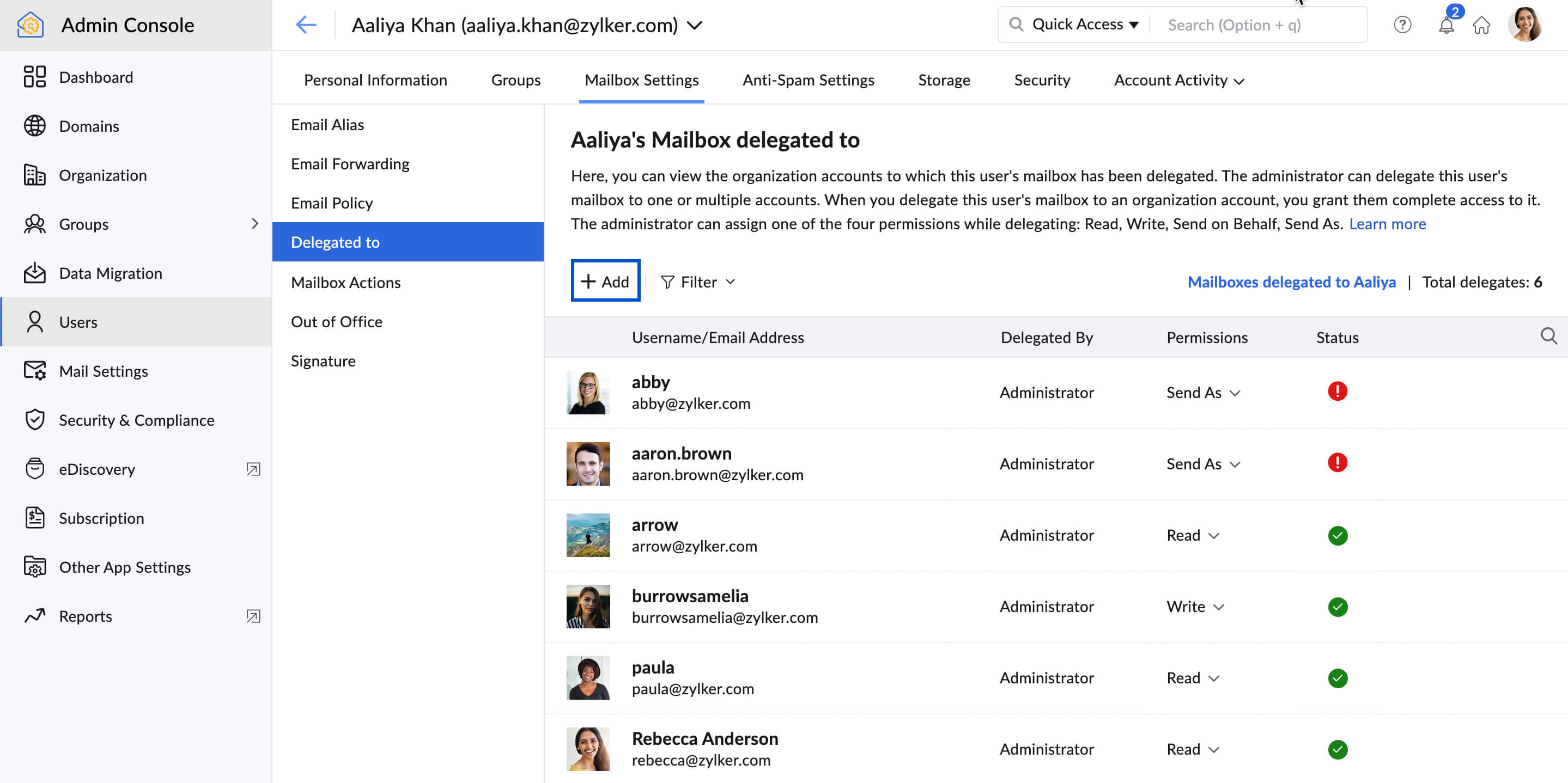The width and height of the screenshot is (1568, 783).
Task: Open the Dashboard from the sidebar
Action: [95, 77]
